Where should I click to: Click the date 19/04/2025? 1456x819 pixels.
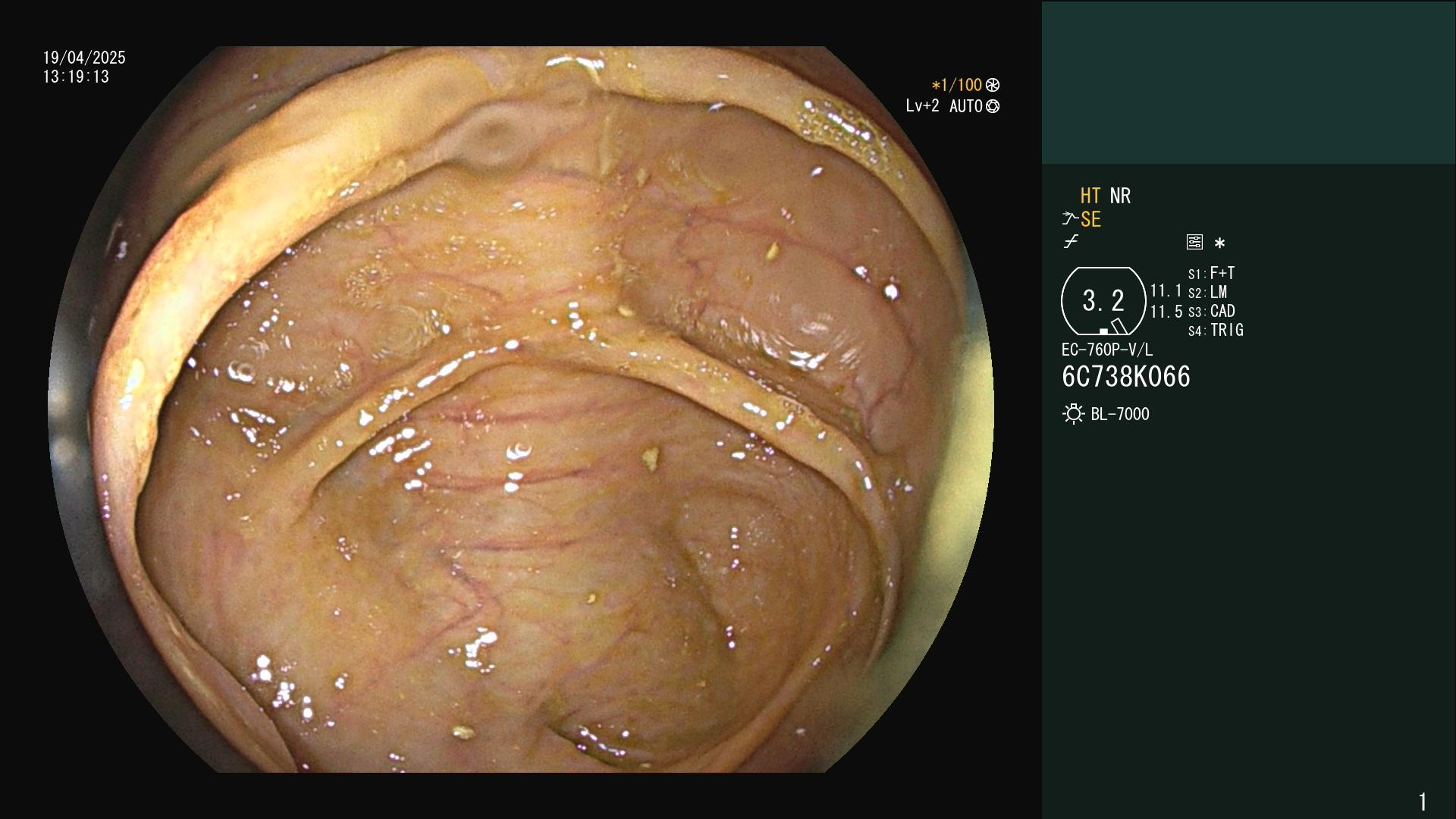pos(84,58)
